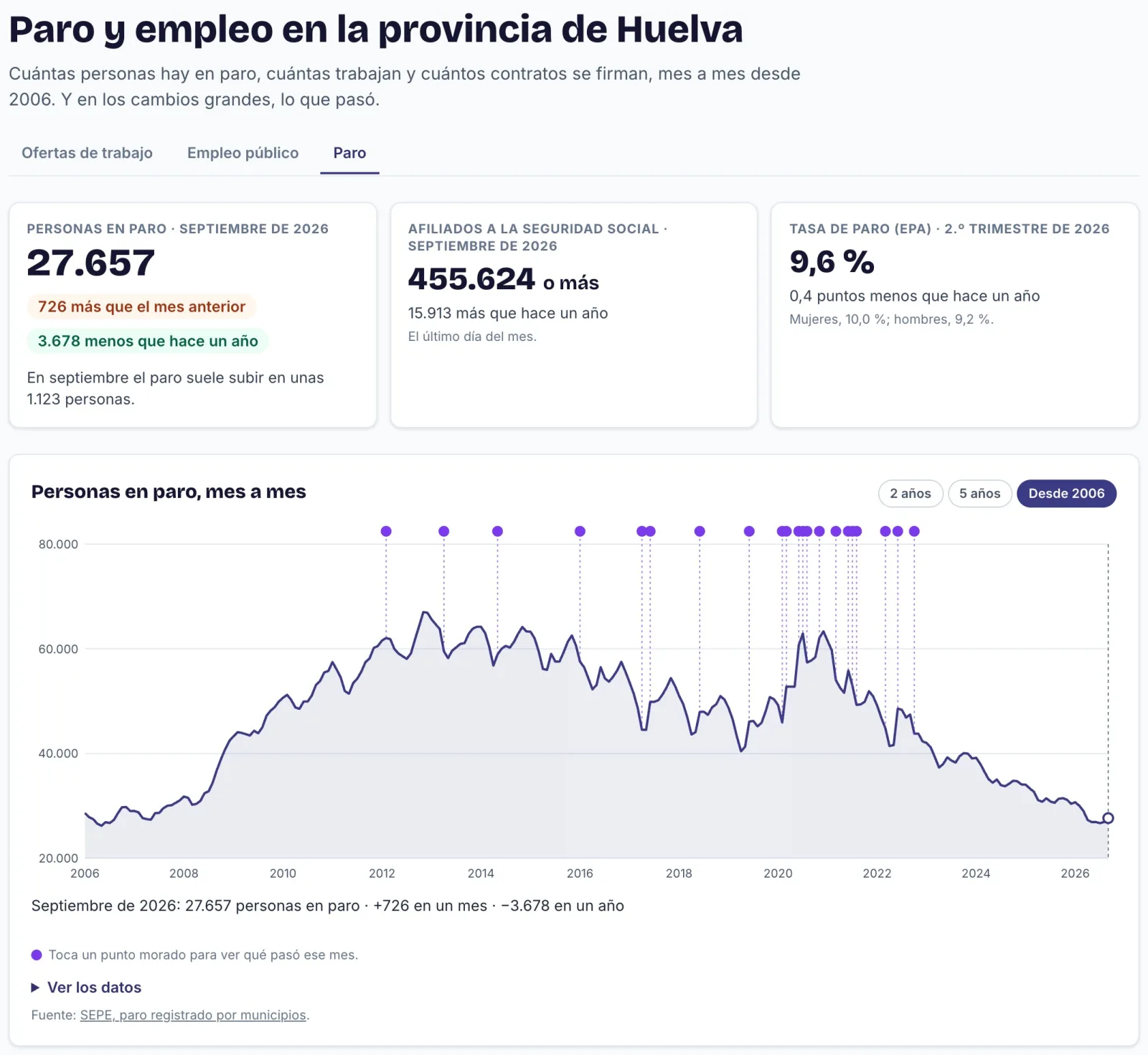
Task: Click the September 2026 endpoint circle on chart
Action: tap(1108, 818)
